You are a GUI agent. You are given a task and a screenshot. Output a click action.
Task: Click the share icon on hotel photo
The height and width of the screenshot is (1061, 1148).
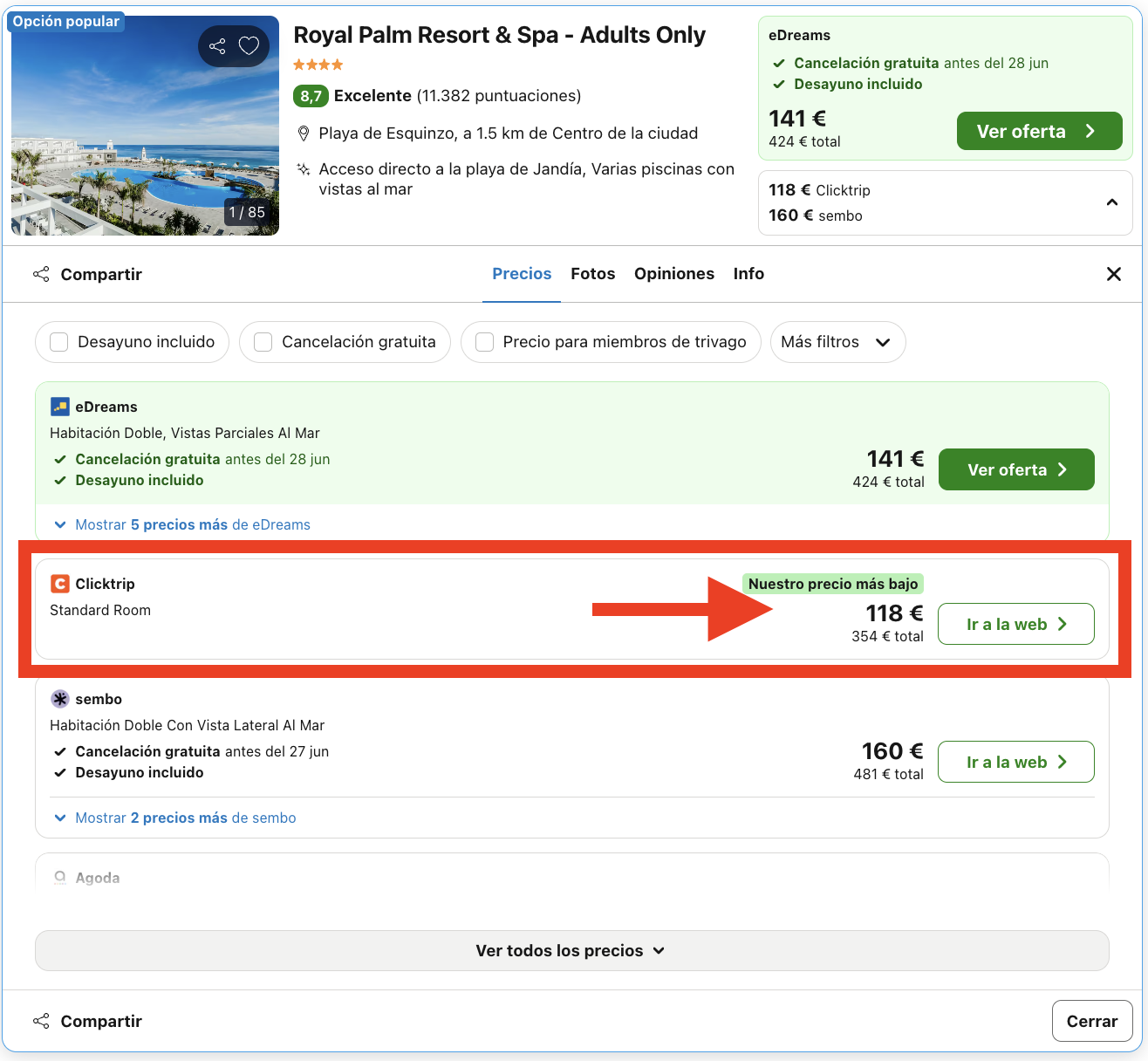(217, 46)
